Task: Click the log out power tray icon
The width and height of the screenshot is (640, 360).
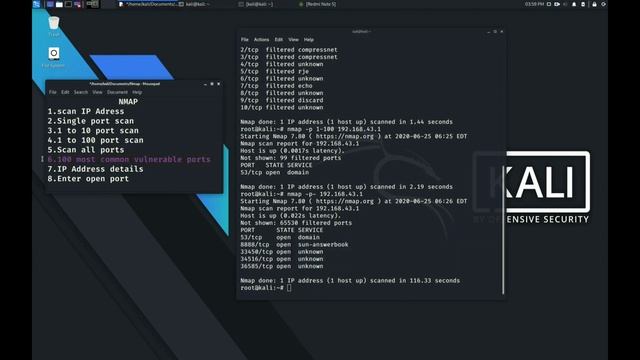Action: (603, 4)
